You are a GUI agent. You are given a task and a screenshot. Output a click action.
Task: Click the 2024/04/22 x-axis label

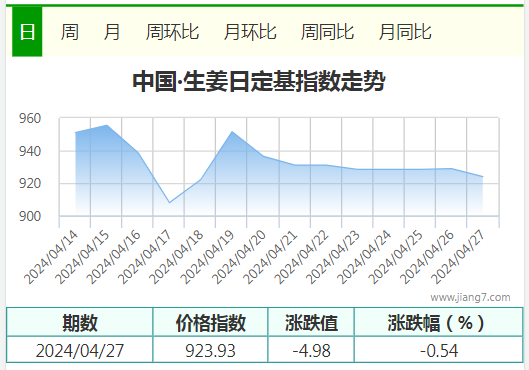click(x=302, y=257)
